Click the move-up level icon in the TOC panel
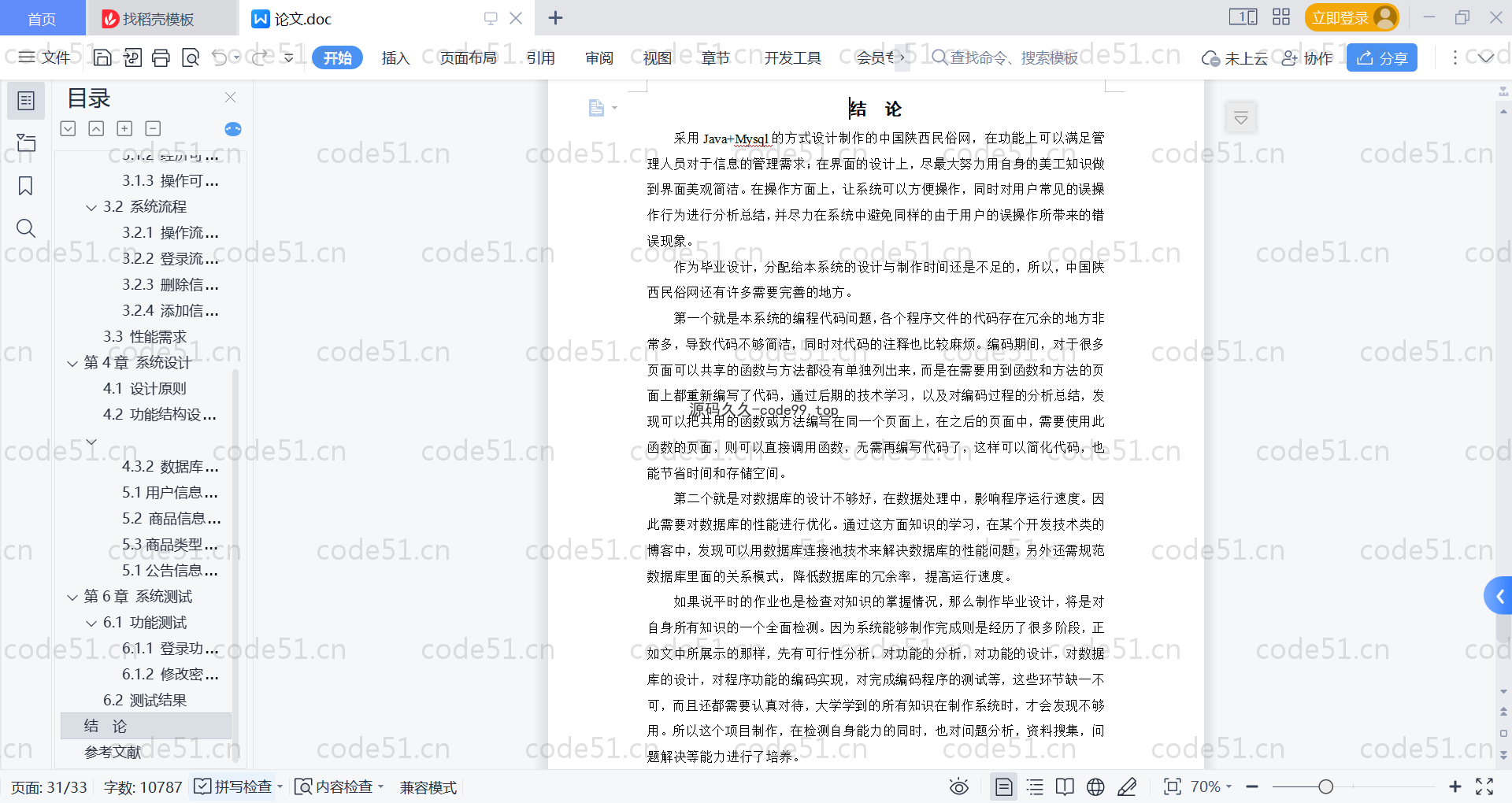The width and height of the screenshot is (1512, 803). [96, 128]
